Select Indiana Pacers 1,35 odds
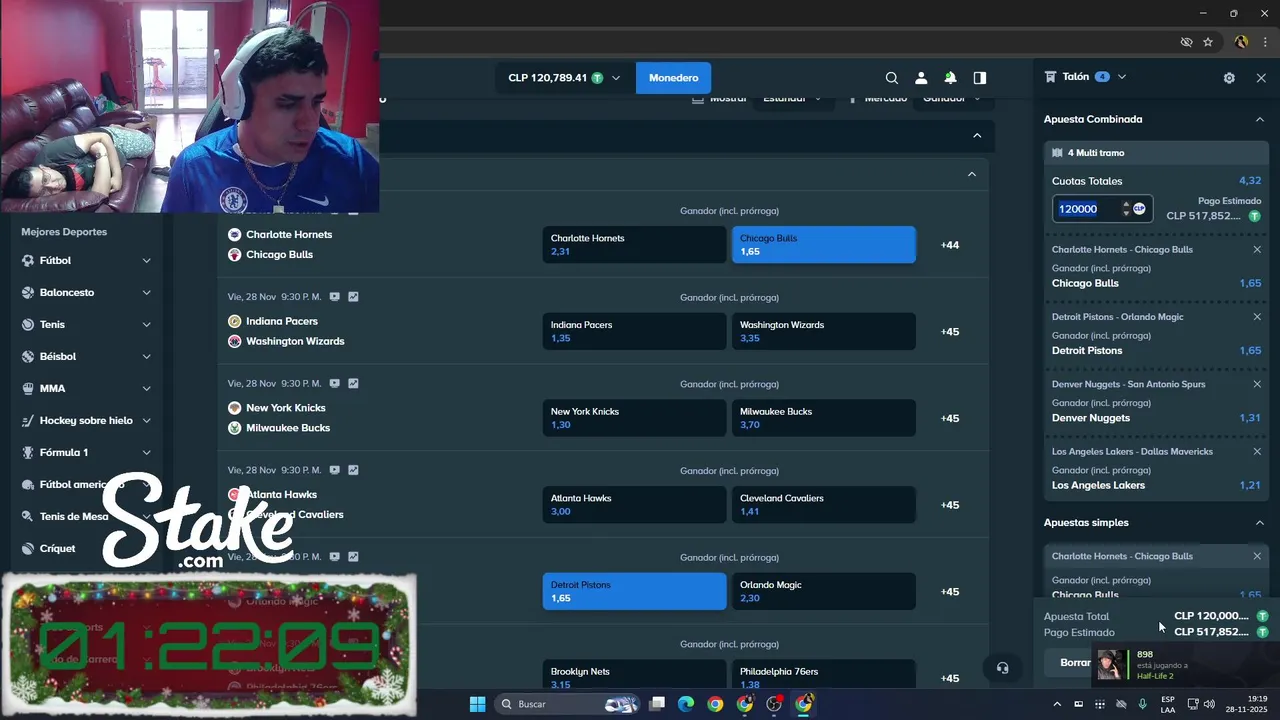Image resolution: width=1280 pixels, height=720 pixels. point(634,331)
